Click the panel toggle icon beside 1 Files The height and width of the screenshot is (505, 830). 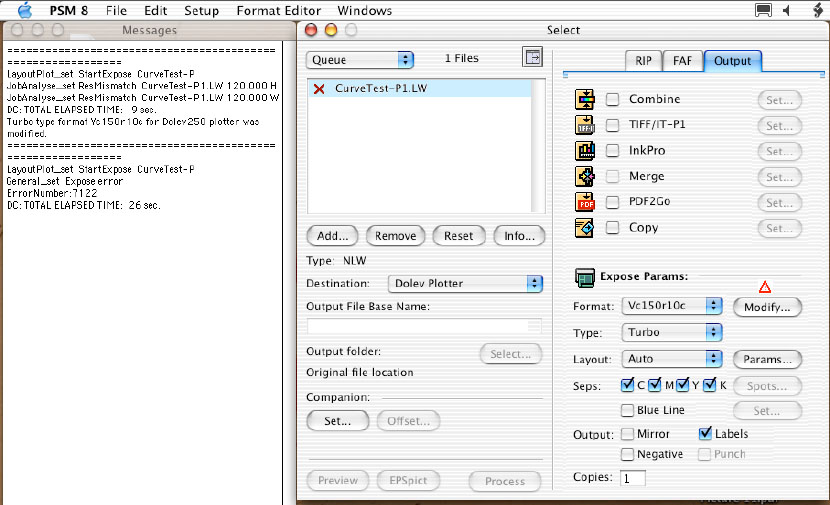[x=533, y=57]
